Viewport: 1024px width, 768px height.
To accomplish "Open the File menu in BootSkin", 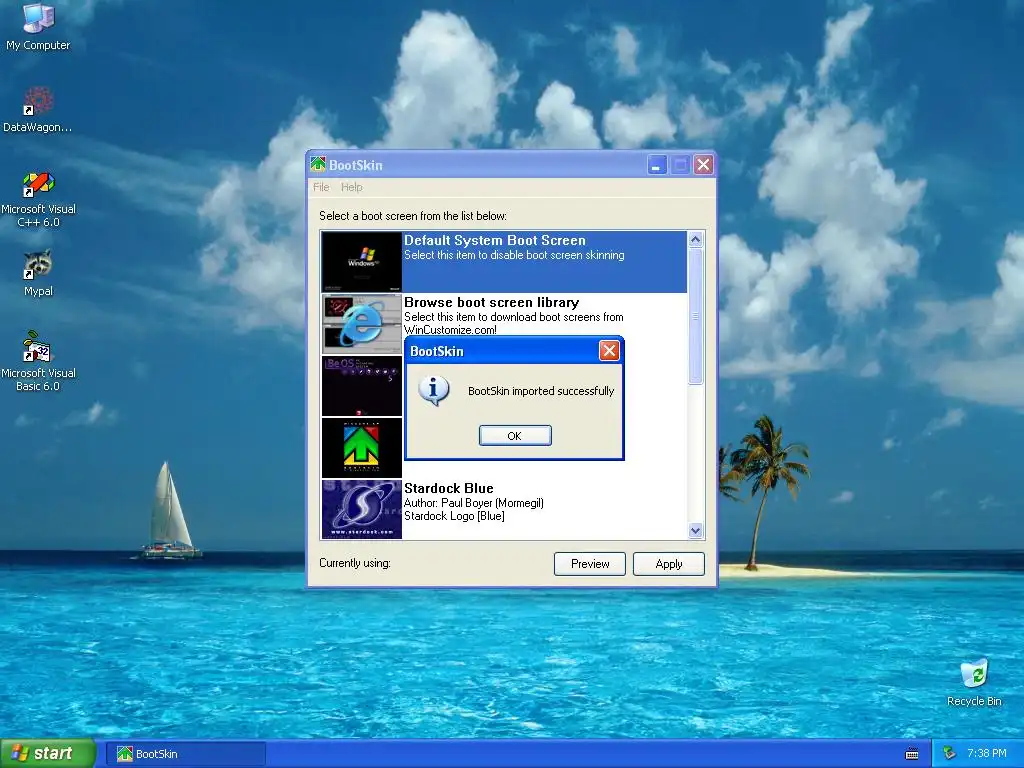I will (321, 187).
